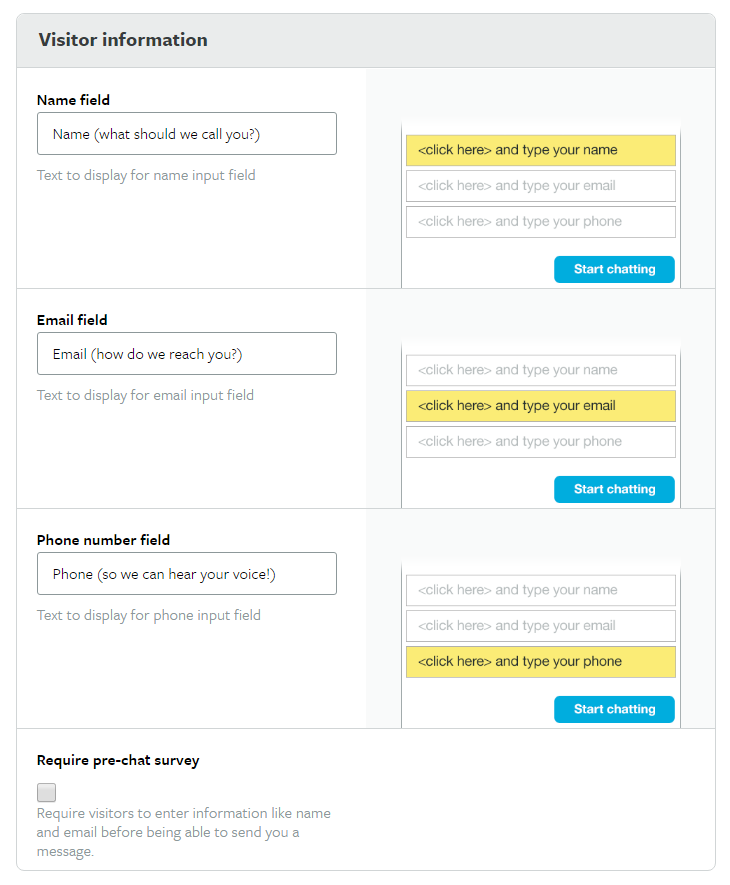Click the Phone number field label
Viewport: 730px width, 885px height.
[103, 540]
